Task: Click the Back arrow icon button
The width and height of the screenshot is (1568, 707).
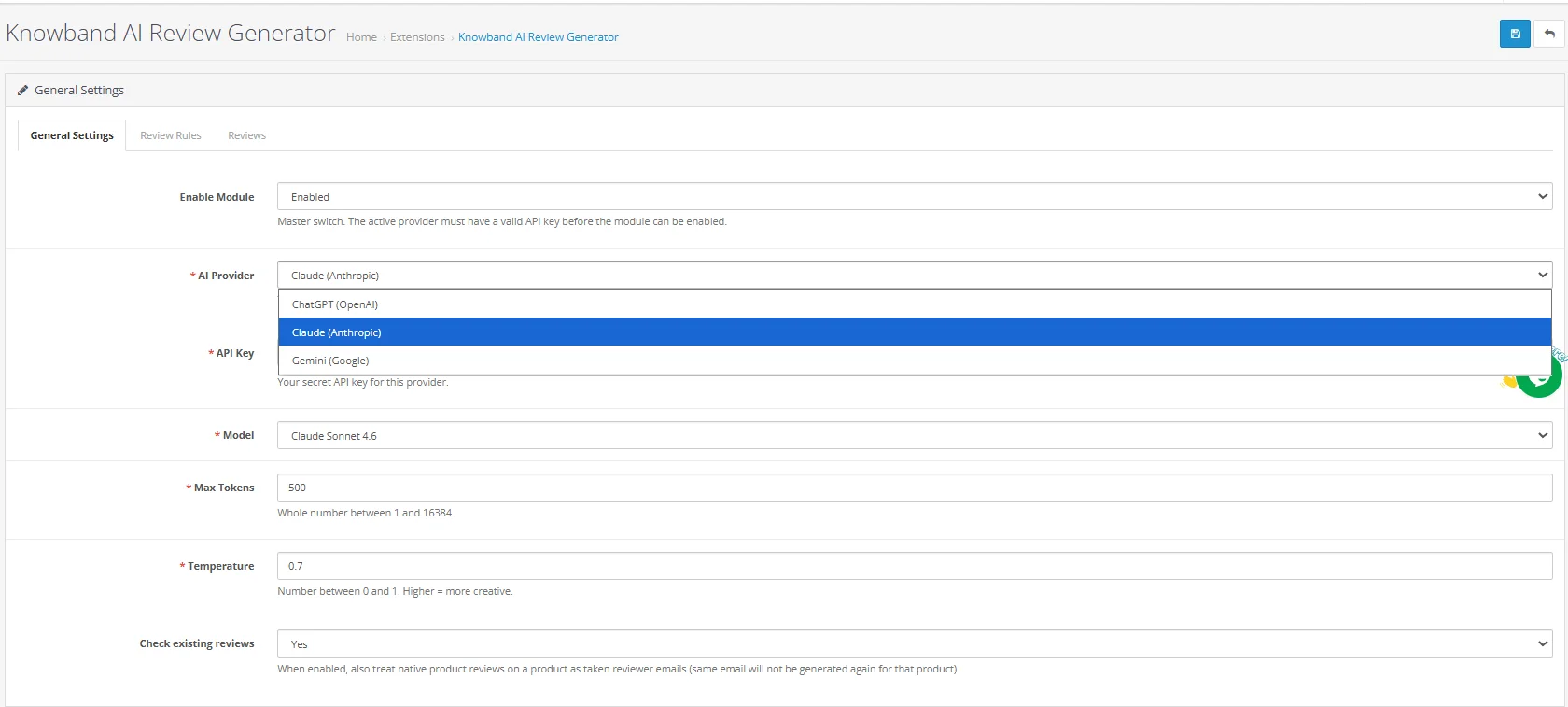Action: tap(1549, 34)
